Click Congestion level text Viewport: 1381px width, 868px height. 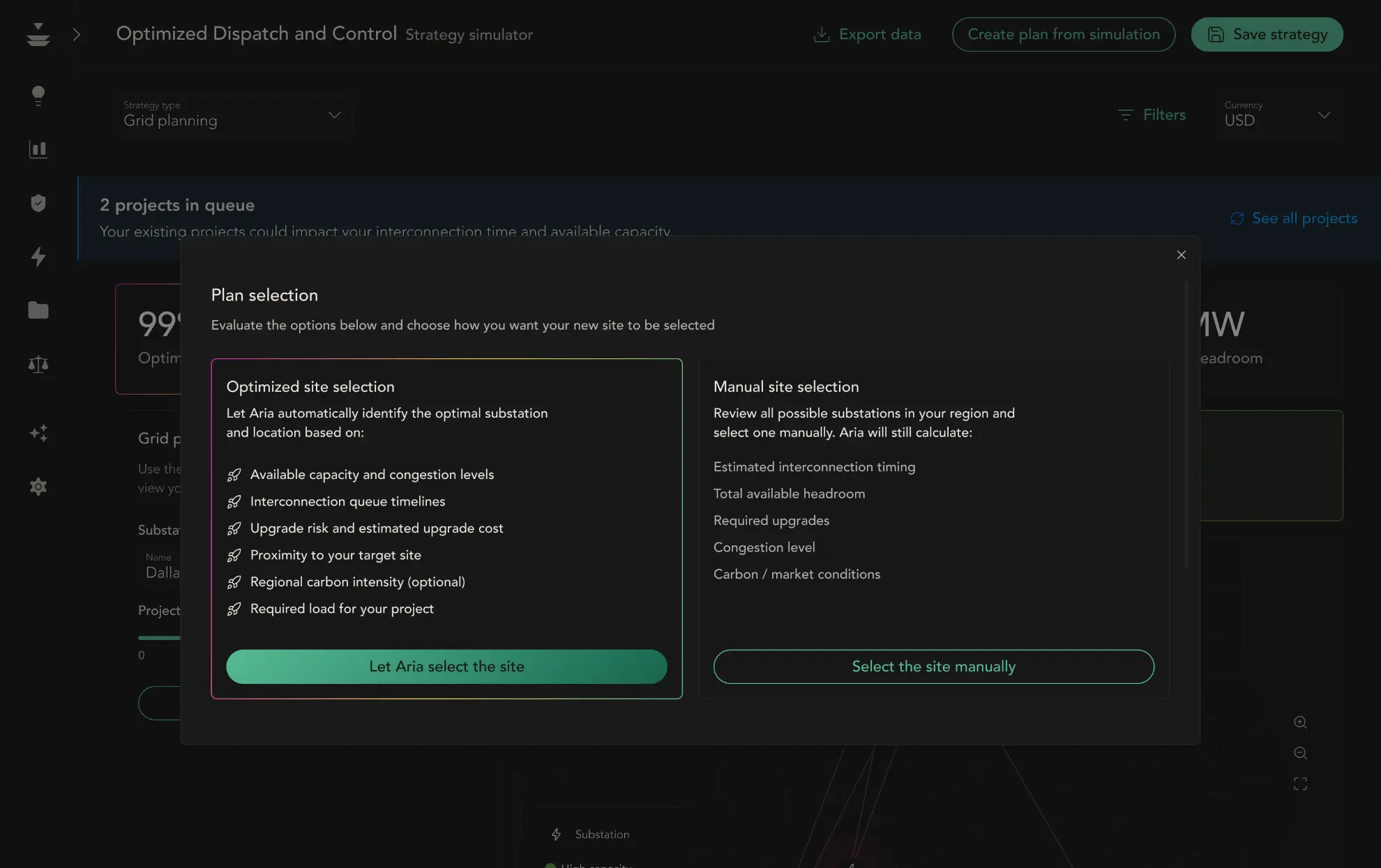pos(764,547)
